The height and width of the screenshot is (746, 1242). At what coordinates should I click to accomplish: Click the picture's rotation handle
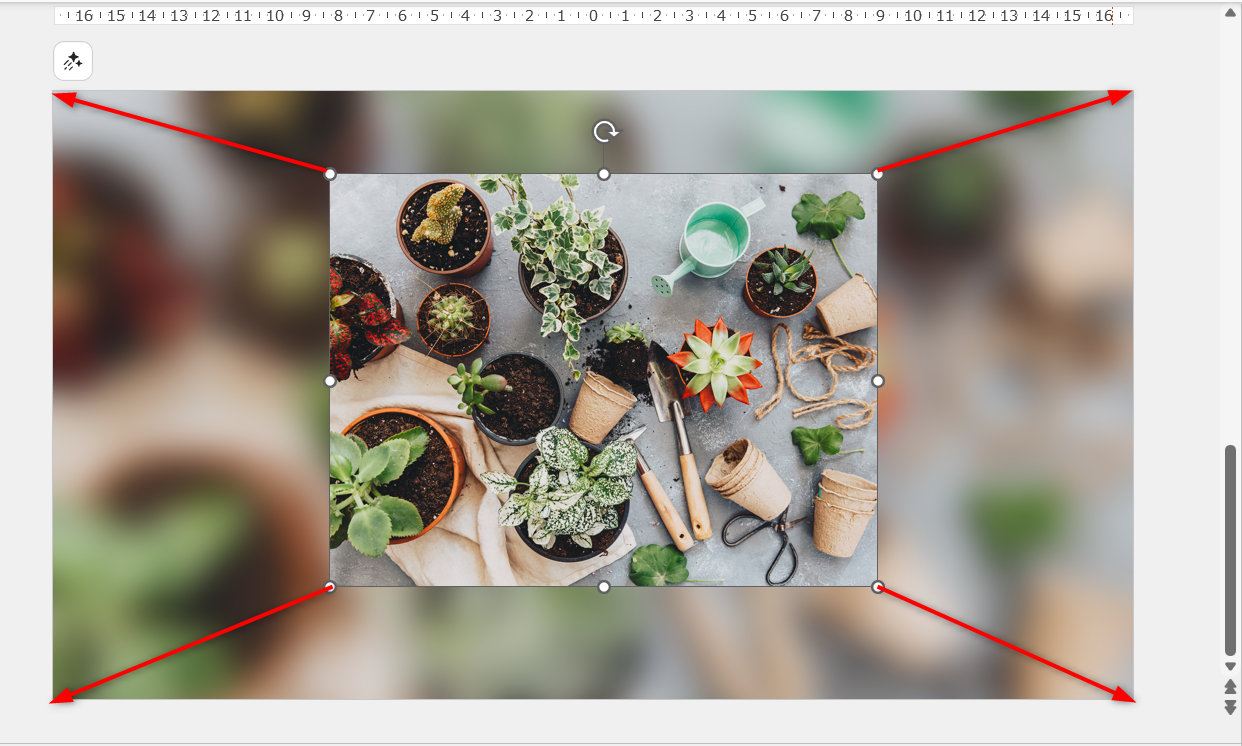point(604,132)
